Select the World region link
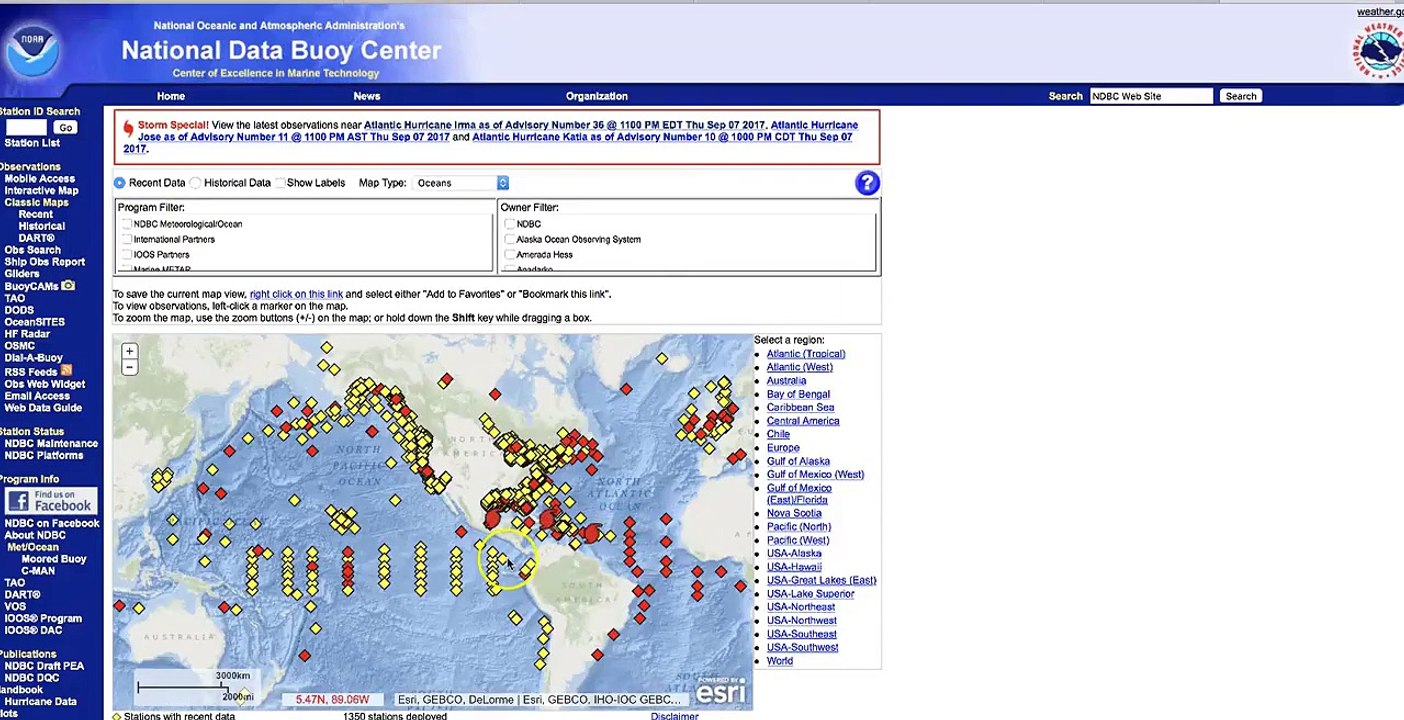Image resolution: width=1404 pixels, height=720 pixels. (780, 661)
